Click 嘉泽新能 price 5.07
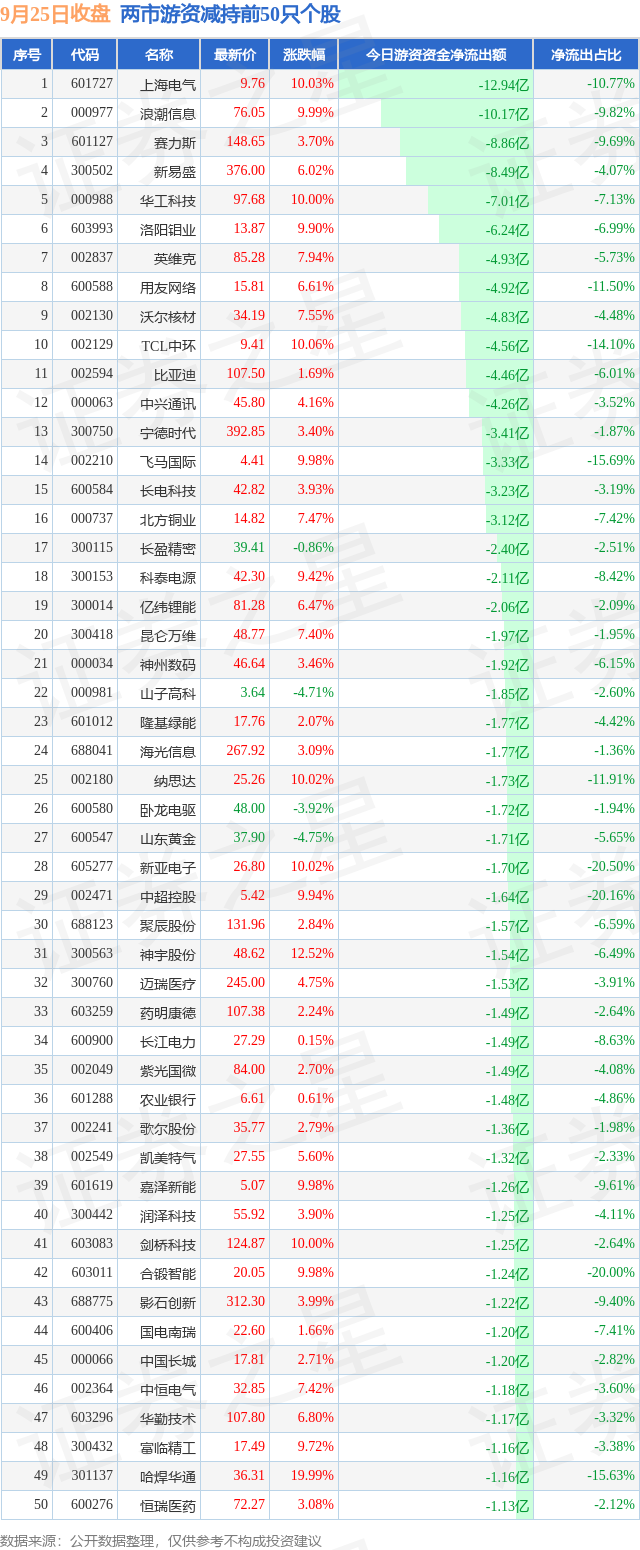Image resolution: width=640 pixels, height=1550 pixels. tap(253, 1186)
